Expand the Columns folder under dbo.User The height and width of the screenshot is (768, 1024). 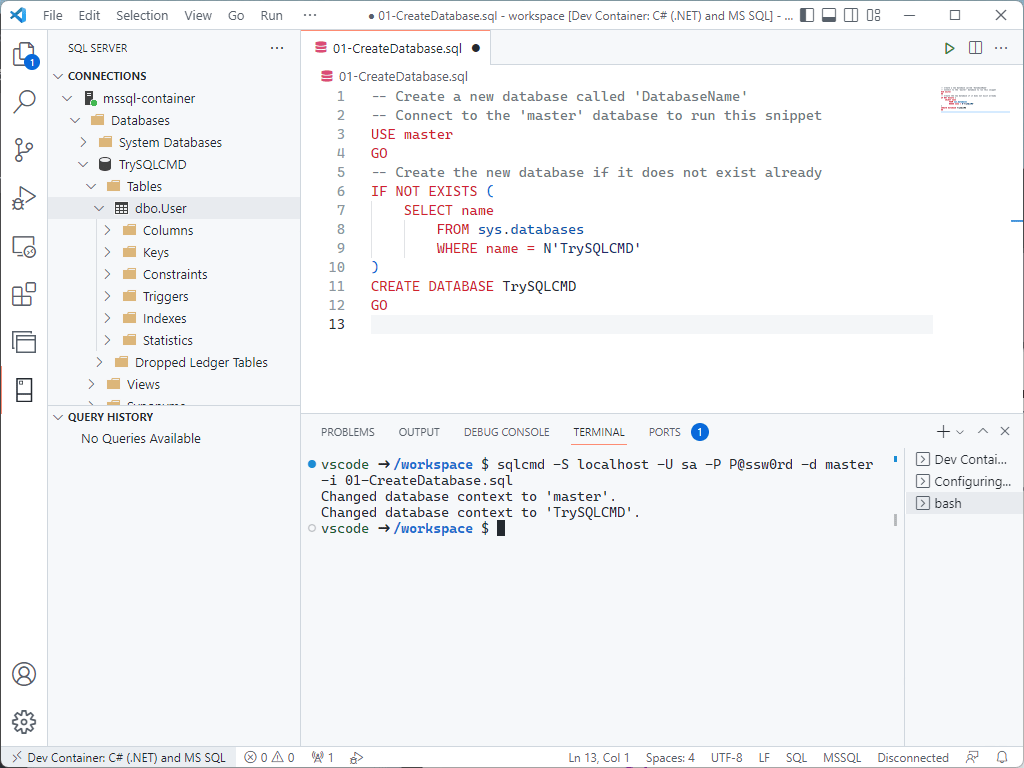tap(108, 230)
